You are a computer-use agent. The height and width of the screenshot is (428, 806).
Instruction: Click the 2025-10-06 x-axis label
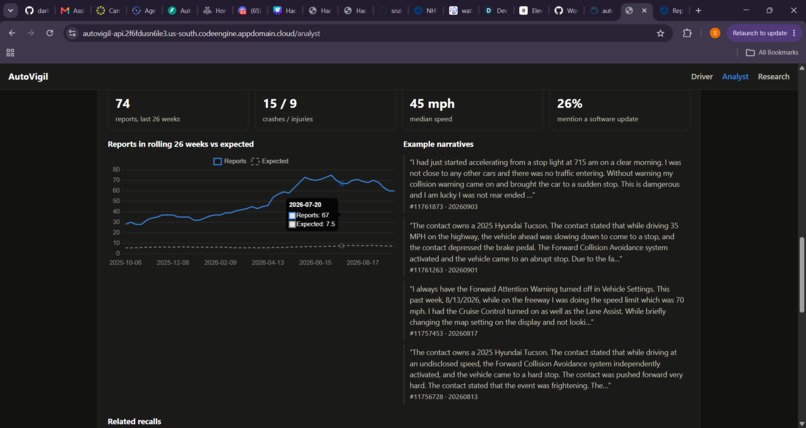coord(125,263)
